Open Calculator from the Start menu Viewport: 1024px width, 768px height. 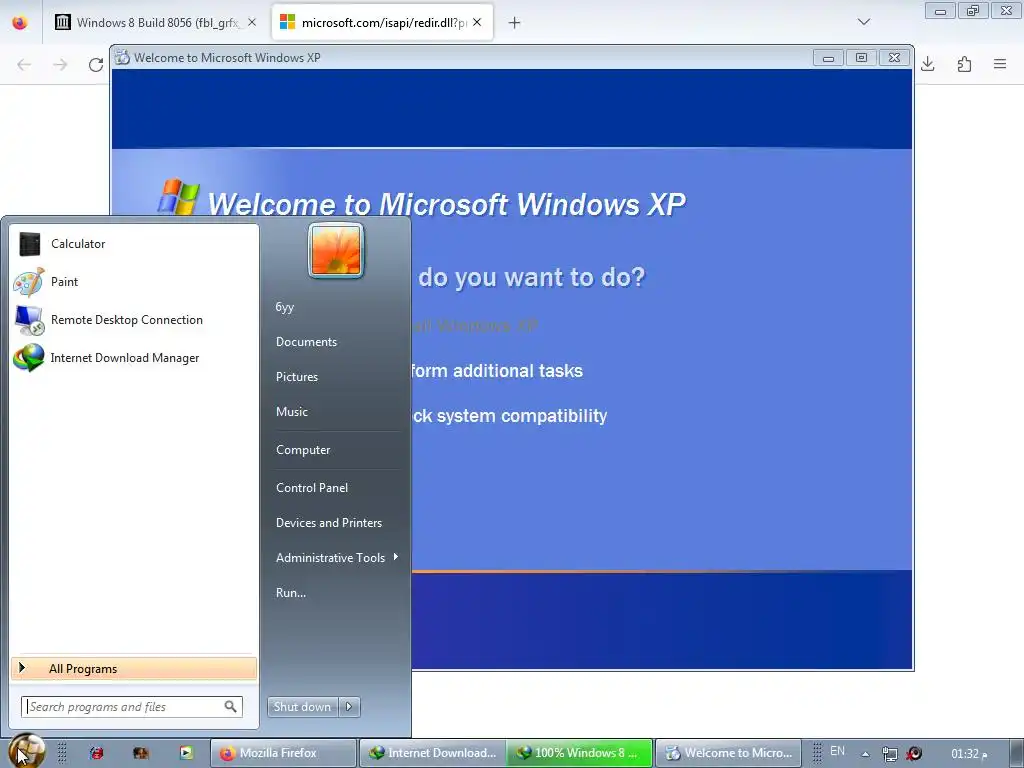(134, 244)
